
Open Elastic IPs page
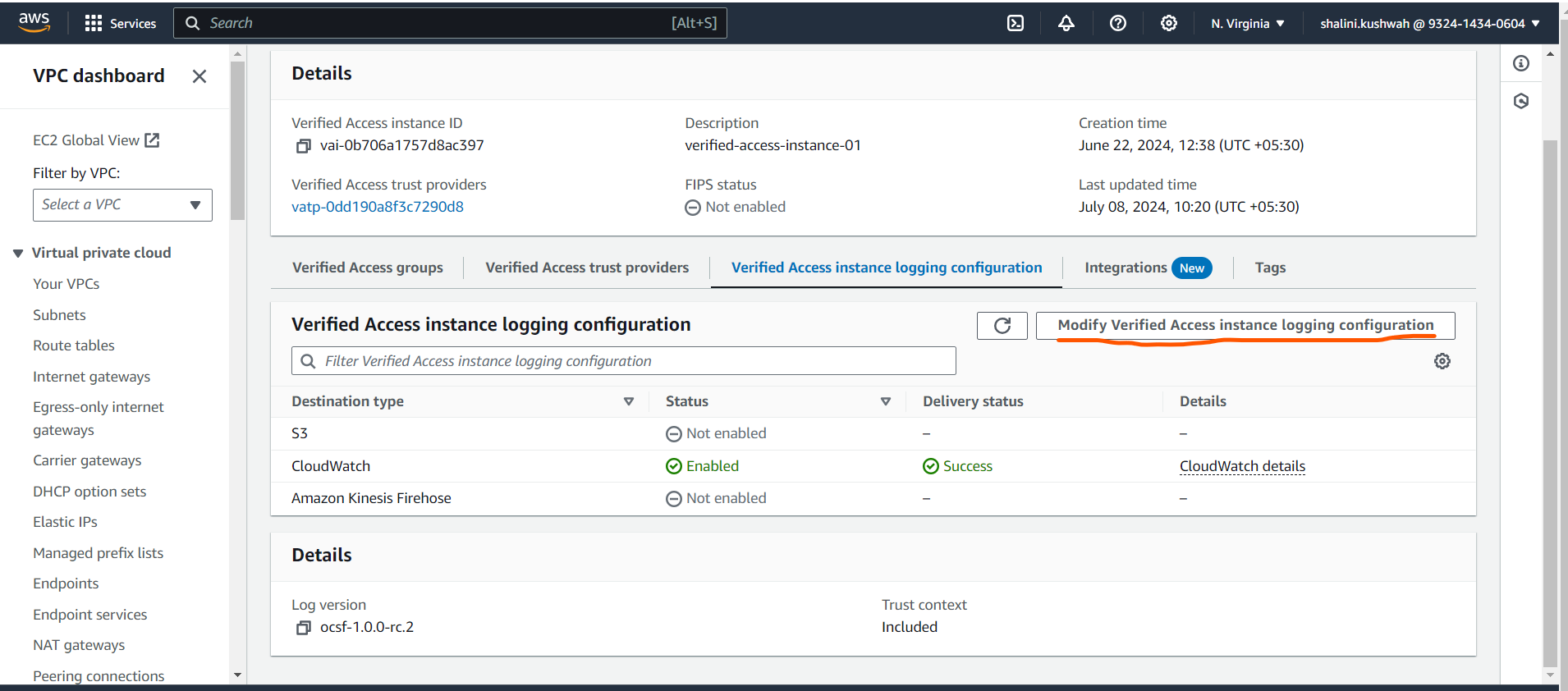point(65,522)
